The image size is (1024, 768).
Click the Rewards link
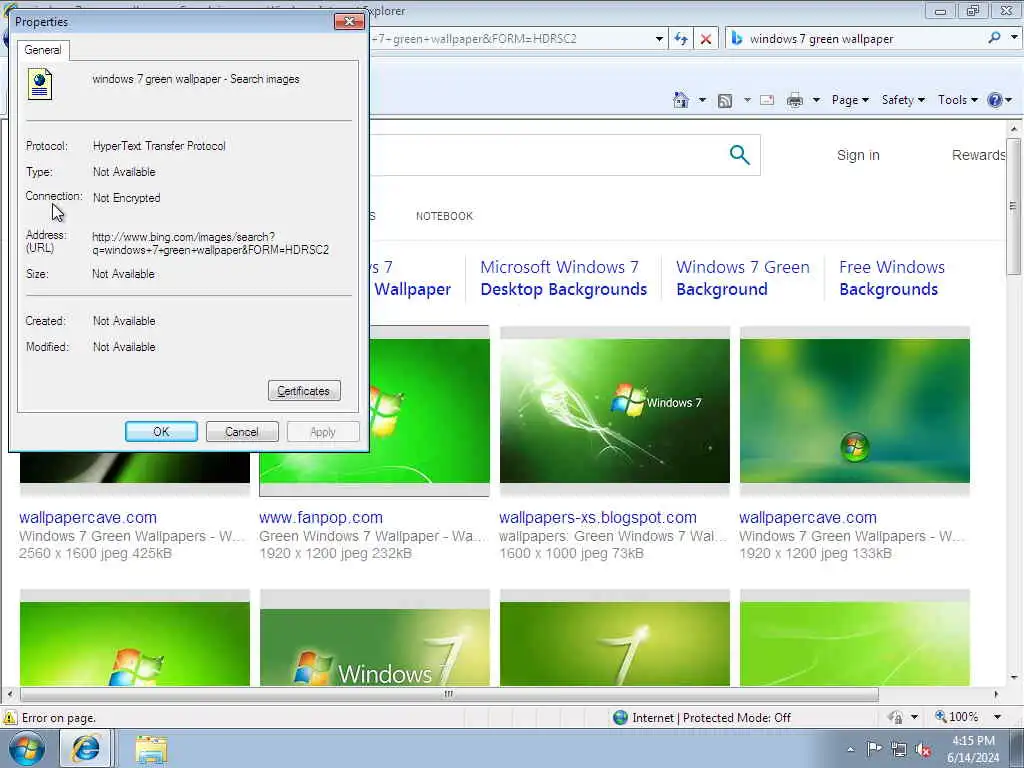(978, 155)
